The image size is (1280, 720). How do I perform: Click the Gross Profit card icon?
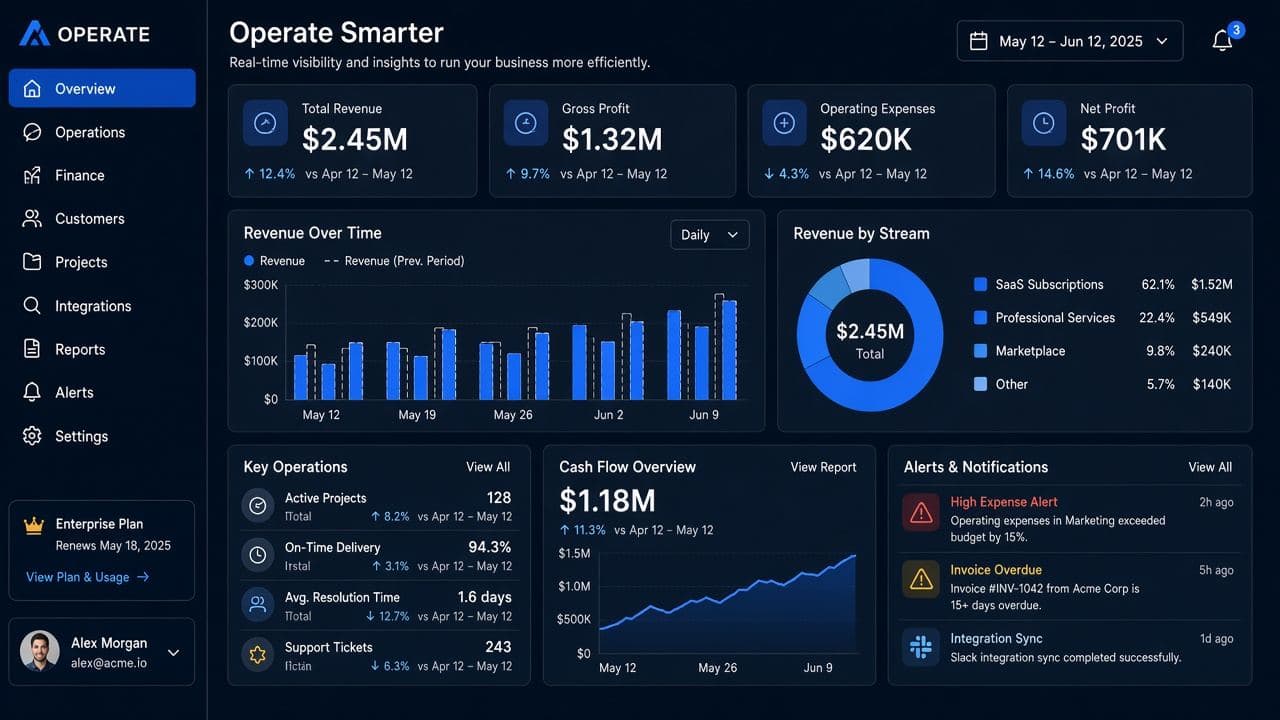[x=525, y=123]
